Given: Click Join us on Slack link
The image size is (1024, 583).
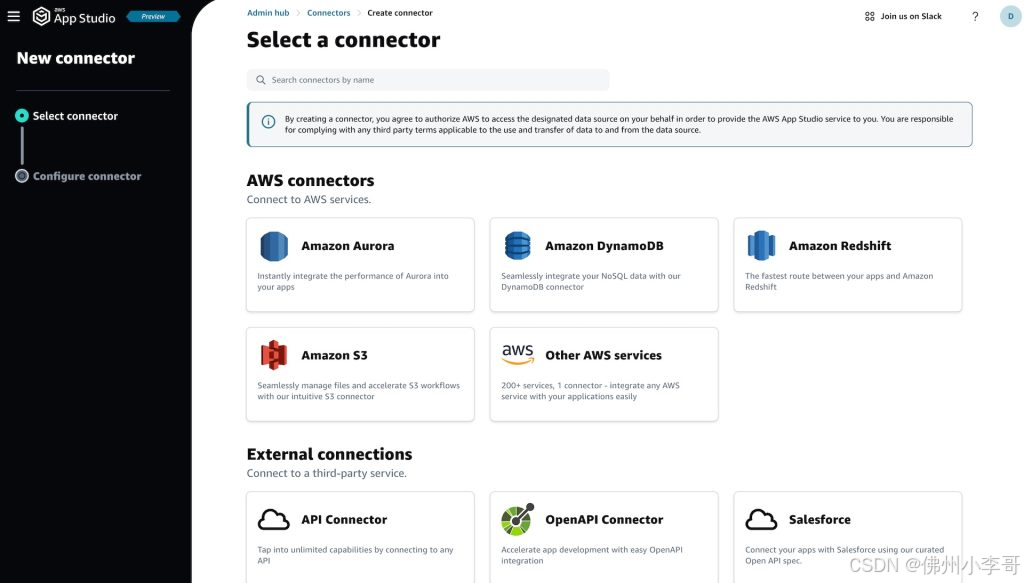Looking at the screenshot, I should pyautogui.click(x=911, y=16).
